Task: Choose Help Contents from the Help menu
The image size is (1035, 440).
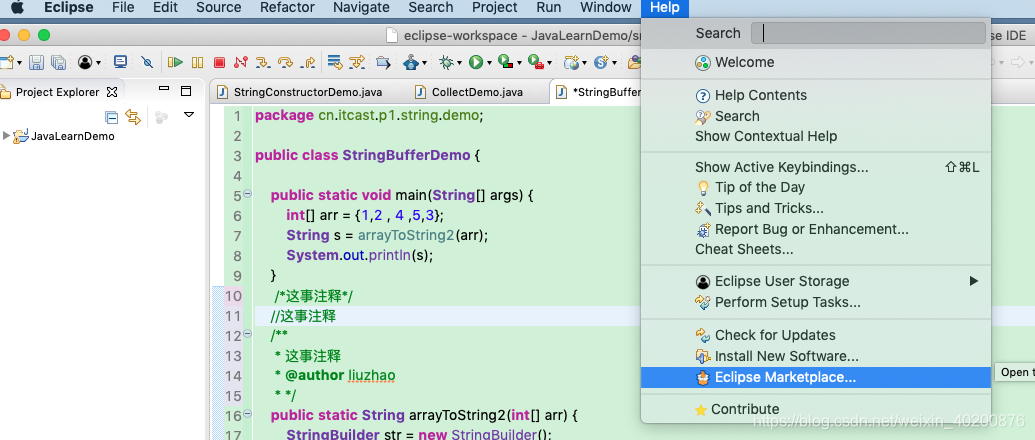Action: coord(816,96)
